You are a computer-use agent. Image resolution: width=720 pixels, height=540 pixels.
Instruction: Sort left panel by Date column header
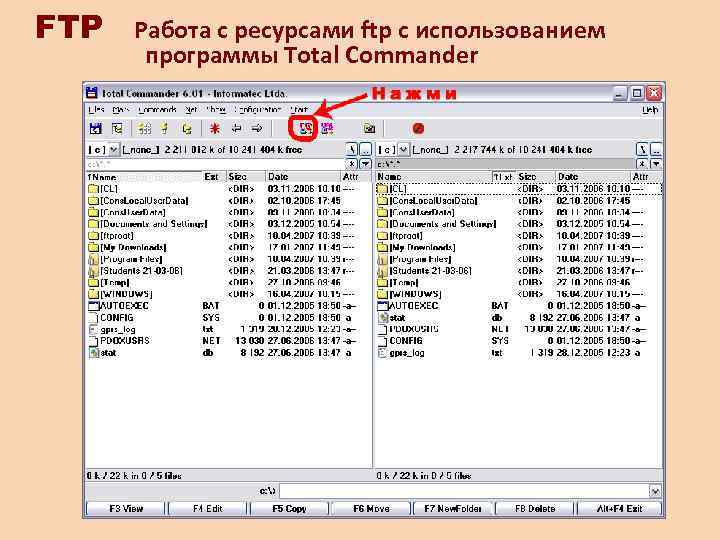(303, 177)
